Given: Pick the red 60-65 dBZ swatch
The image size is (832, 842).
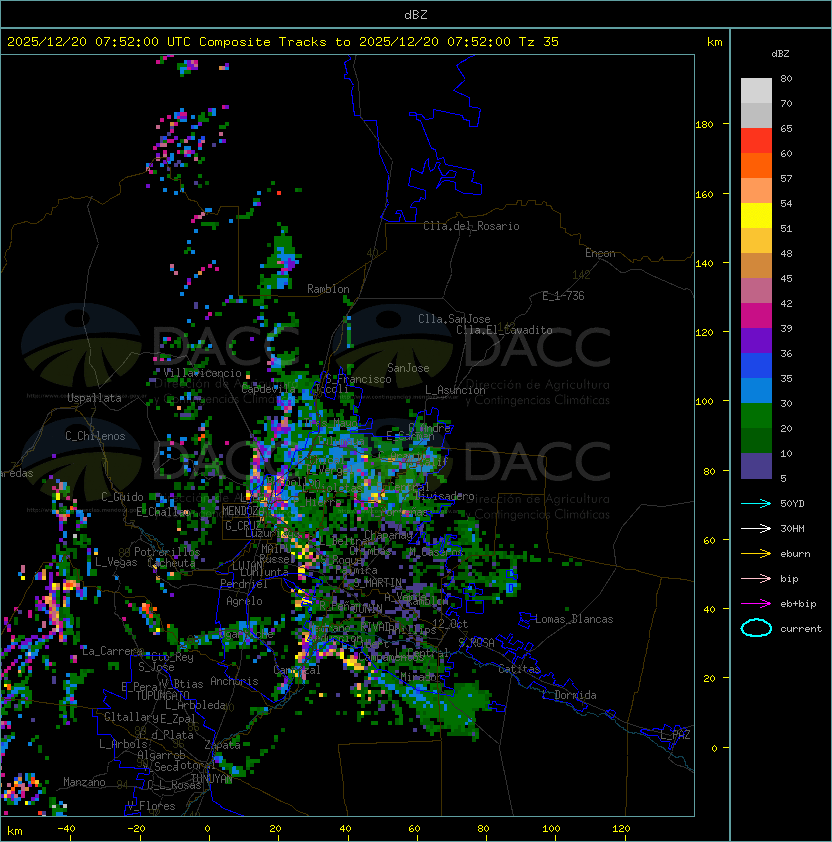Looking at the screenshot, I should coord(756,141).
